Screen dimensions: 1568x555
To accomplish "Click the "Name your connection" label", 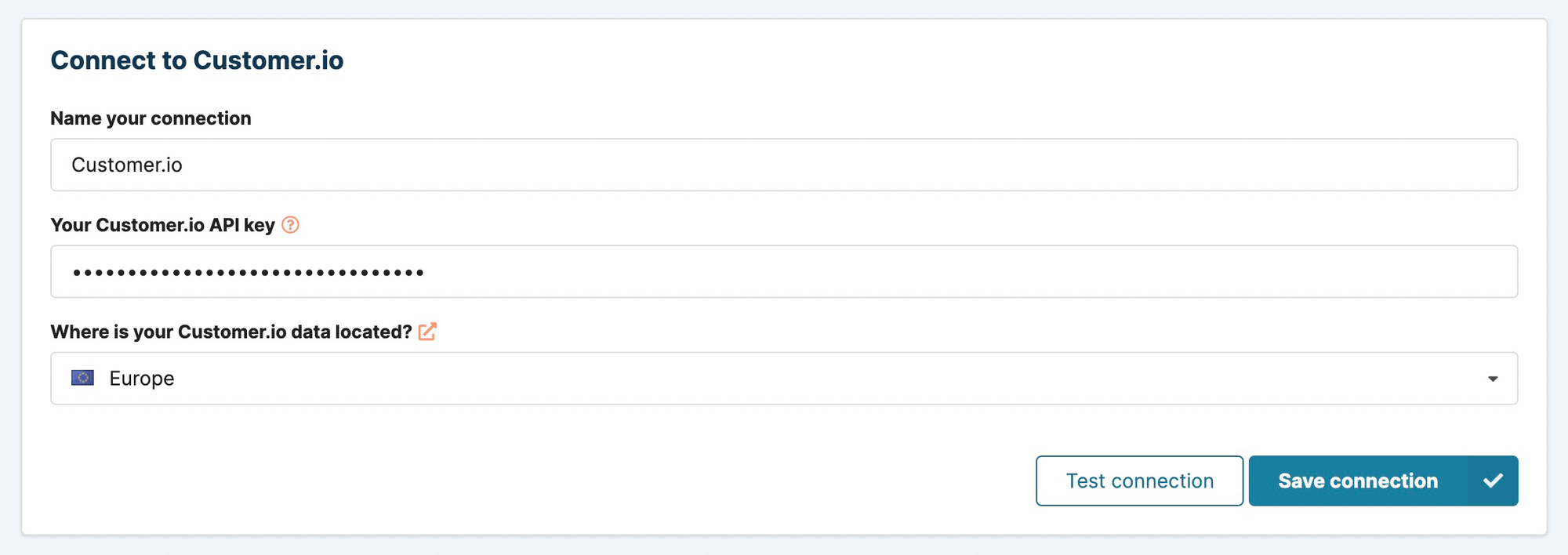I will click(x=151, y=118).
